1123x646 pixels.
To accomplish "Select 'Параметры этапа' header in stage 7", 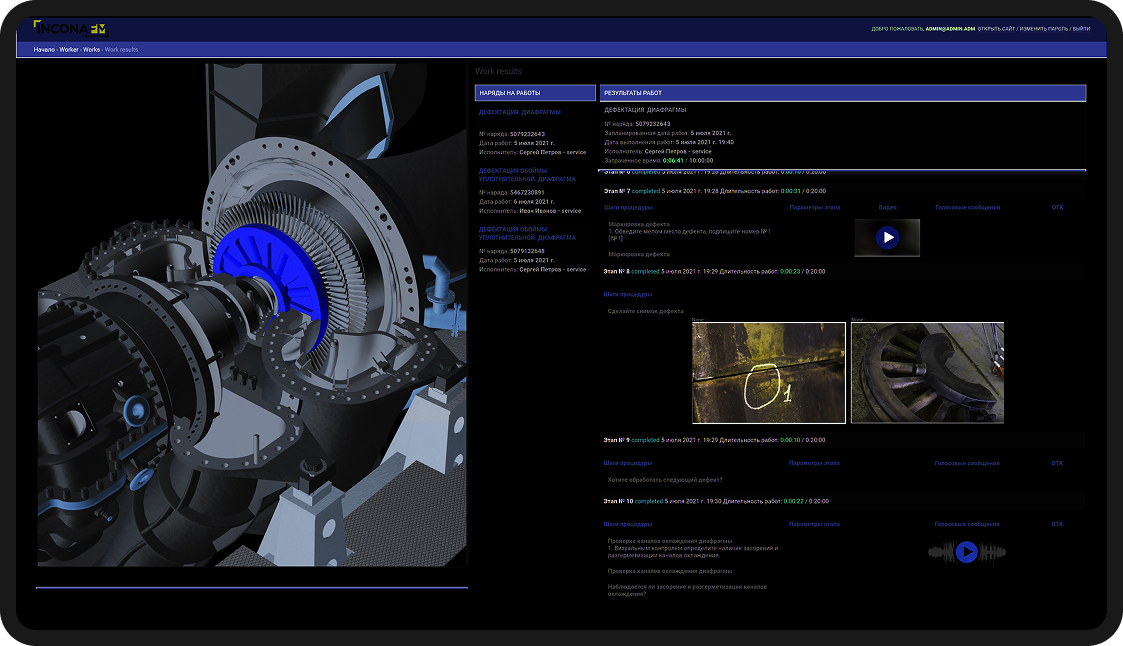I will [x=814, y=208].
